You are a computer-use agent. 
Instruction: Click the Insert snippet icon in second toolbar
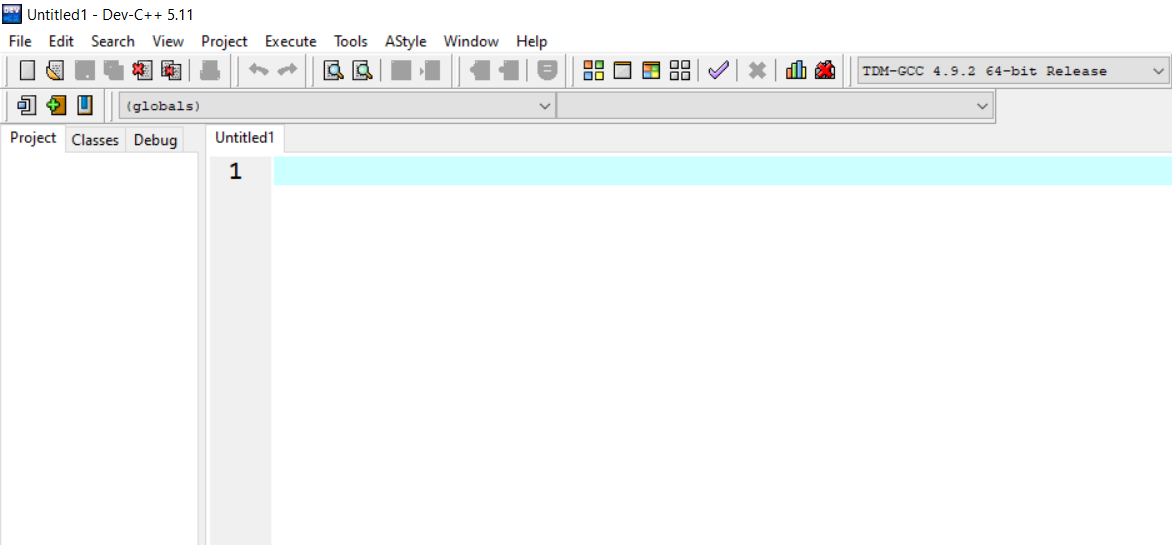[27, 105]
